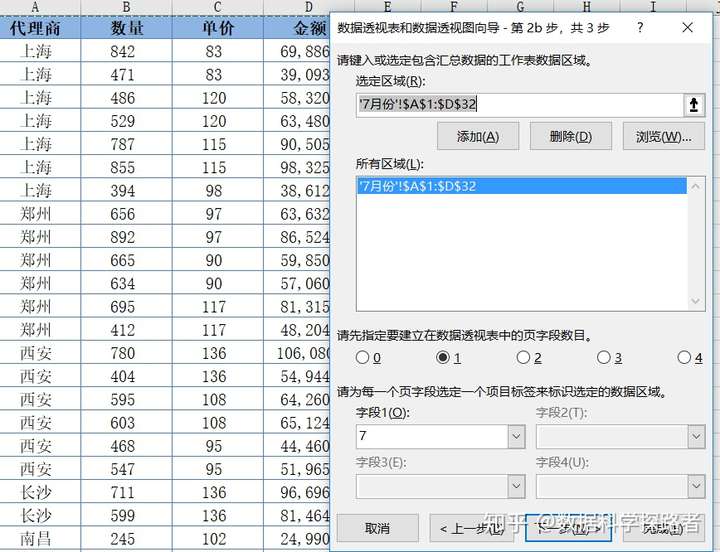
Task: Select page field count 1 radio button
Action: click(x=443, y=357)
